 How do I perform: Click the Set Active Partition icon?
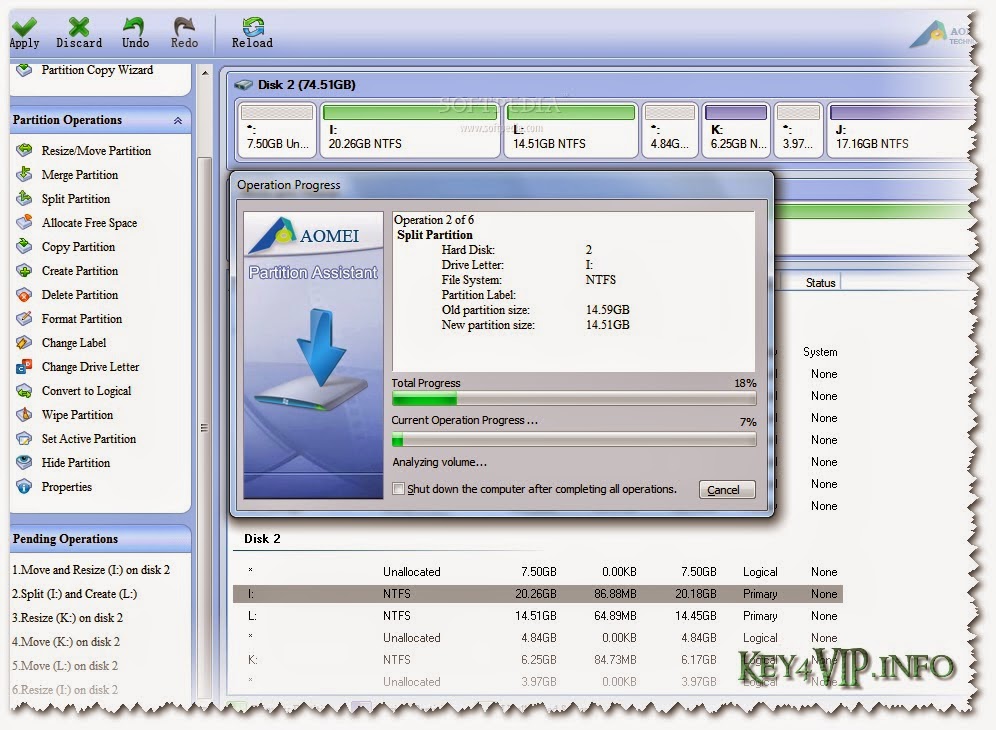[x=24, y=438]
